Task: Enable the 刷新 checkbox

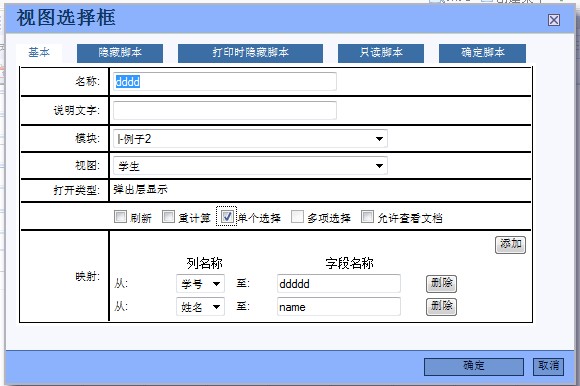Action: pos(120,217)
